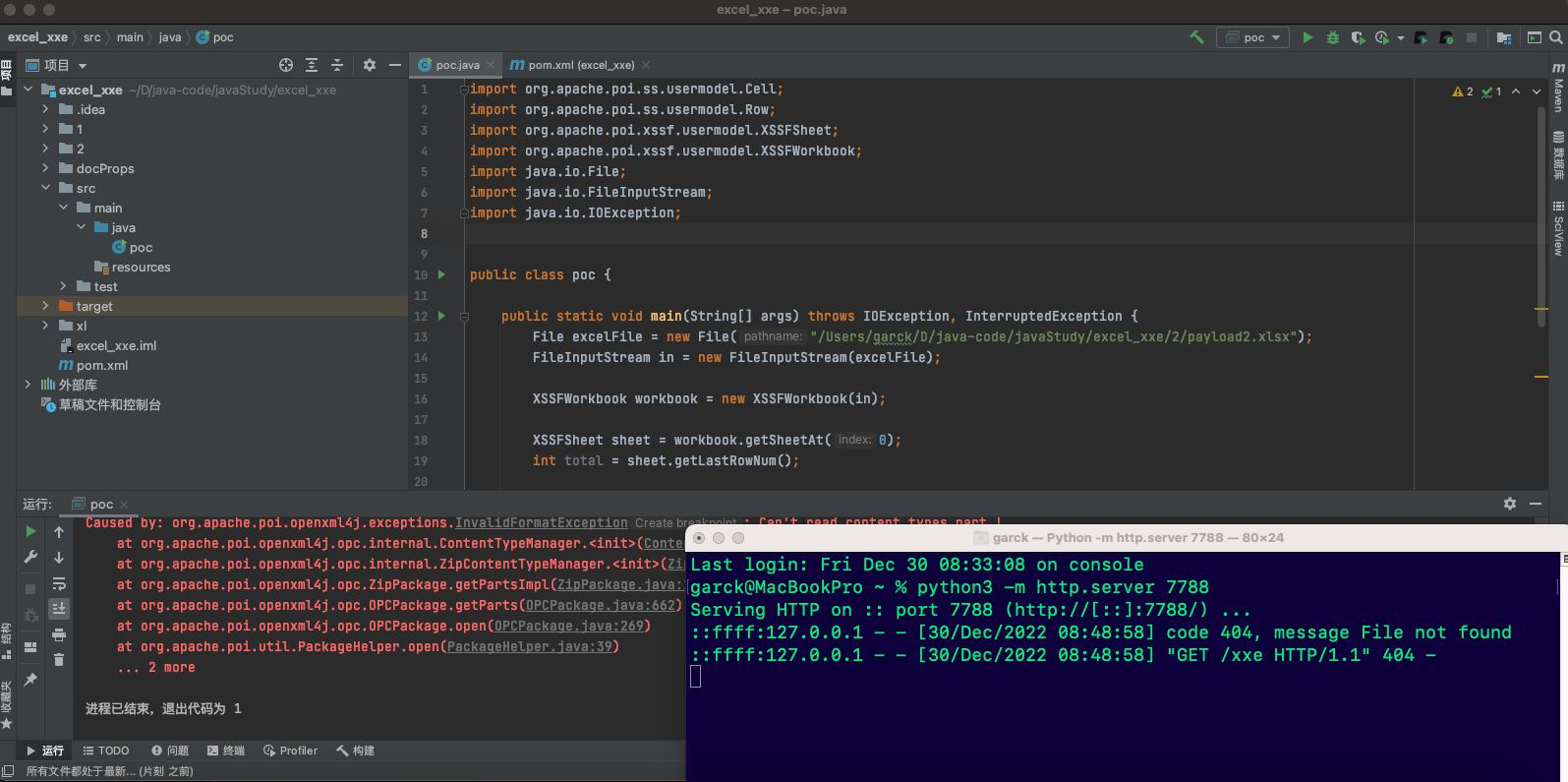
Task: Rerun poc in the run panel
Action: (30, 531)
